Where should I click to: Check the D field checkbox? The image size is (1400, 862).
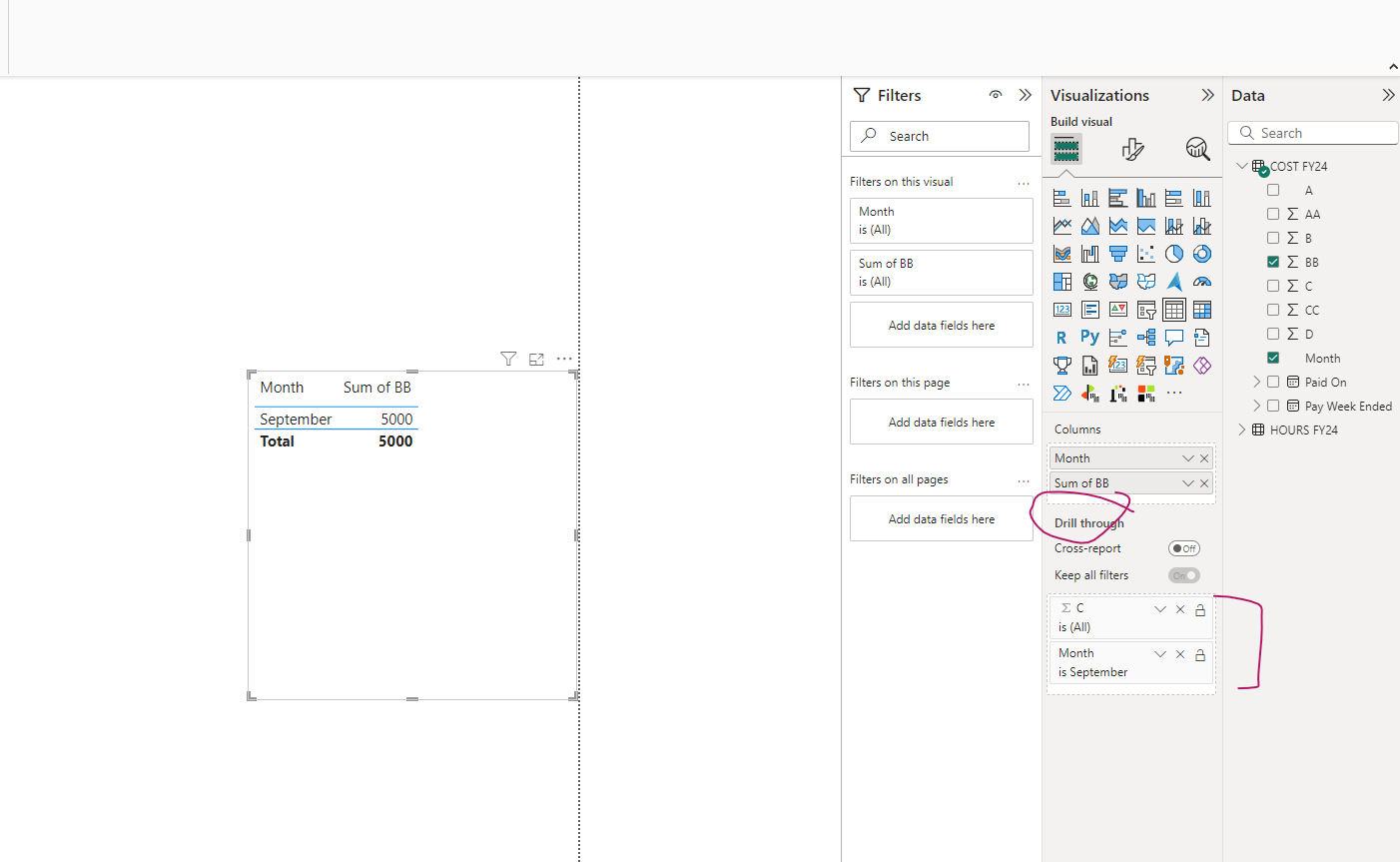coord(1273,334)
